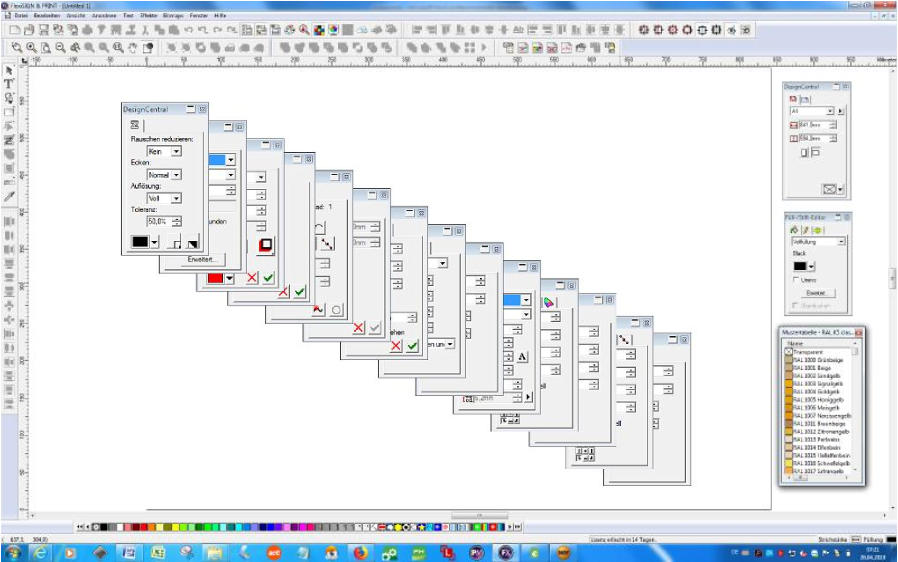
Task: Open the Rauschen reduzieren dropdown
Action: (x=176, y=151)
